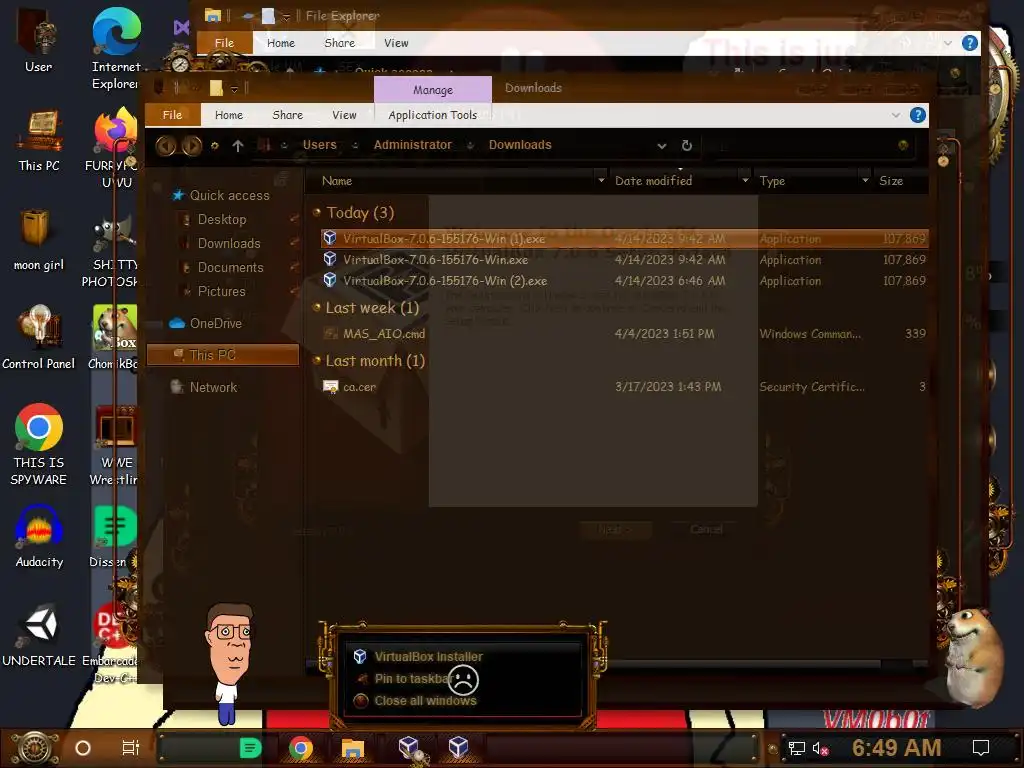Select Pin to taskbar in jump list
This screenshot has width=1024, height=768.
point(412,679)
